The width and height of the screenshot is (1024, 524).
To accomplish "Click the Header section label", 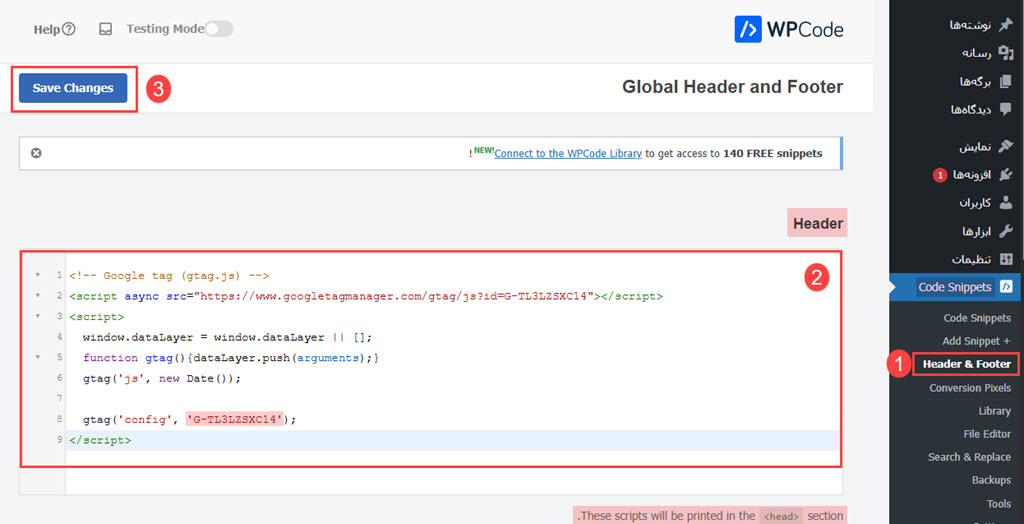I will (x=818, y=223).
